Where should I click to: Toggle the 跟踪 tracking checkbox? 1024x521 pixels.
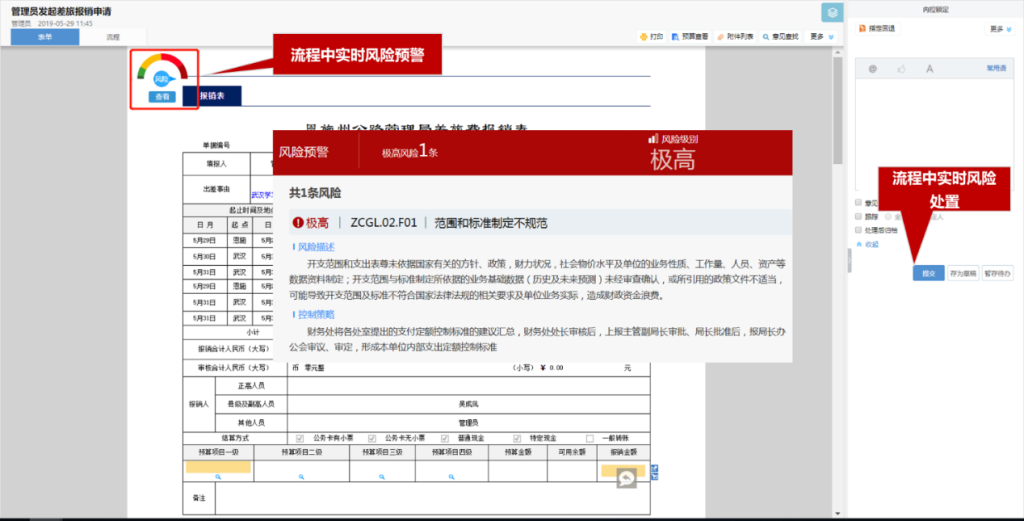click(x=859, y=216)
